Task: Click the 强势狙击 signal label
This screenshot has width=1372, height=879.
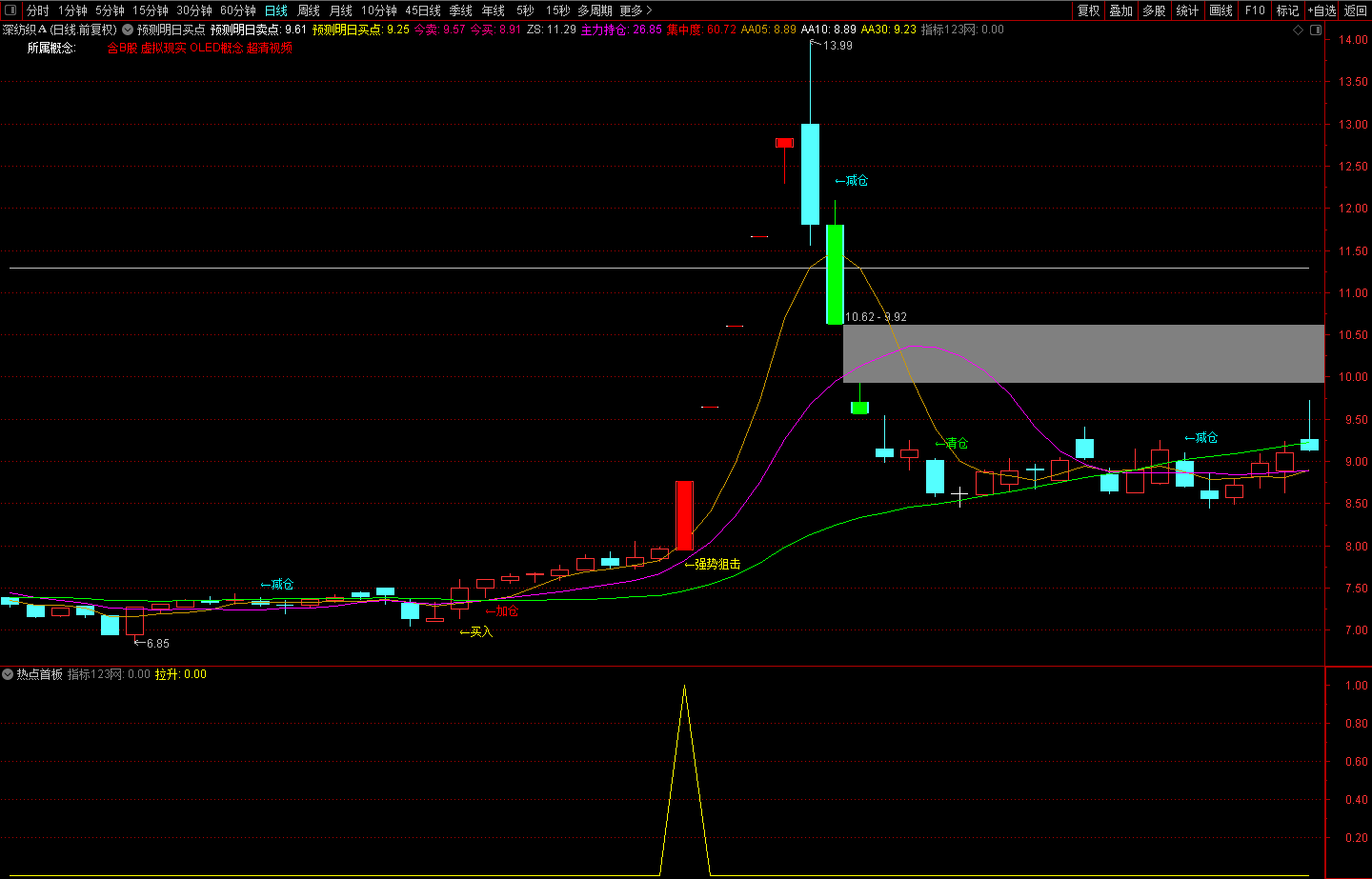Action: (716, 565)
